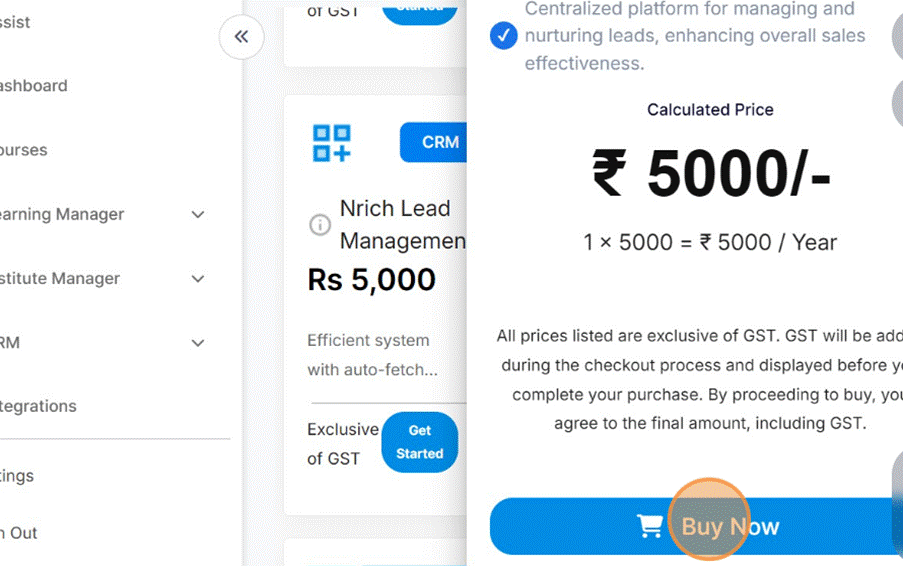Open the Dashboard sidebar item
Screen dimensions: 903x566
(34, 86)
